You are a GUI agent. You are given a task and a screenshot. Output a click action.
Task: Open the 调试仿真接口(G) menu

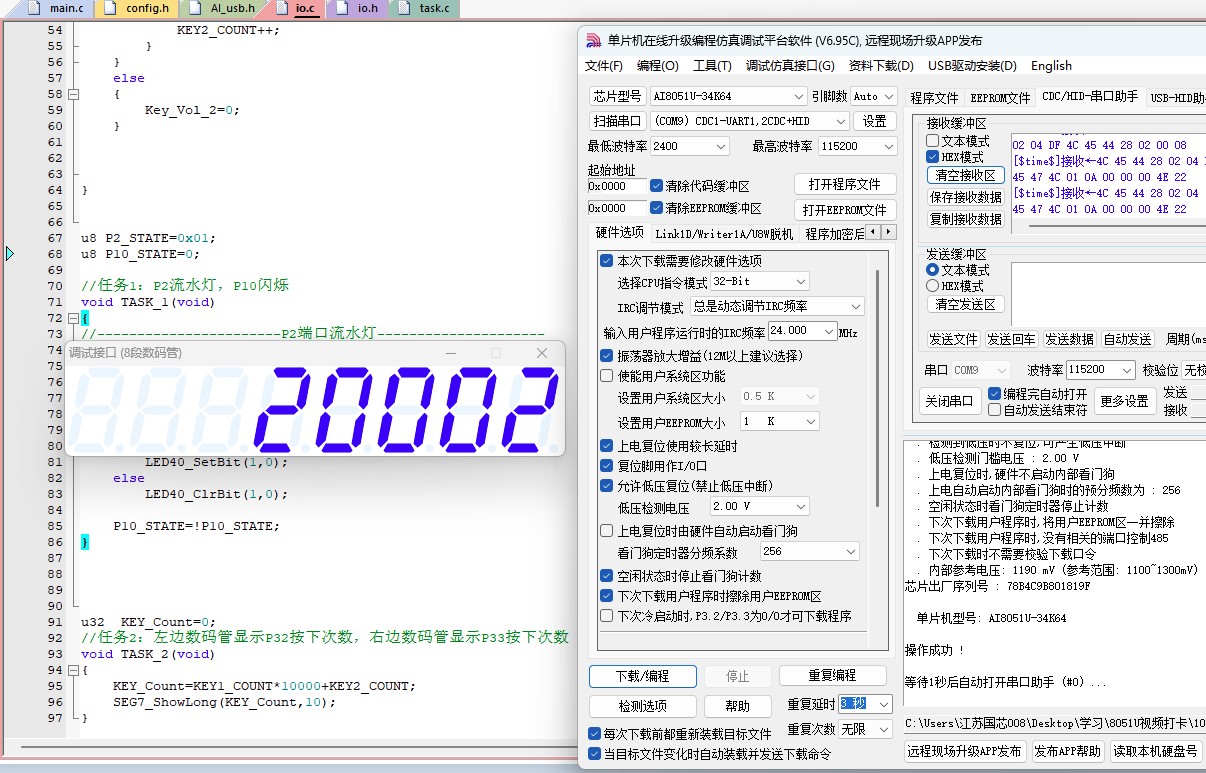[789, 66]
